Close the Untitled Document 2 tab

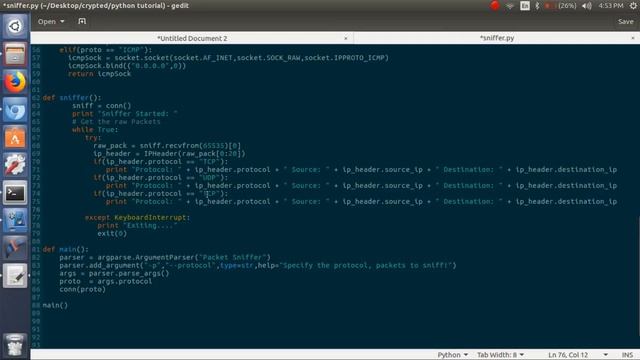[x=346, y=38]
